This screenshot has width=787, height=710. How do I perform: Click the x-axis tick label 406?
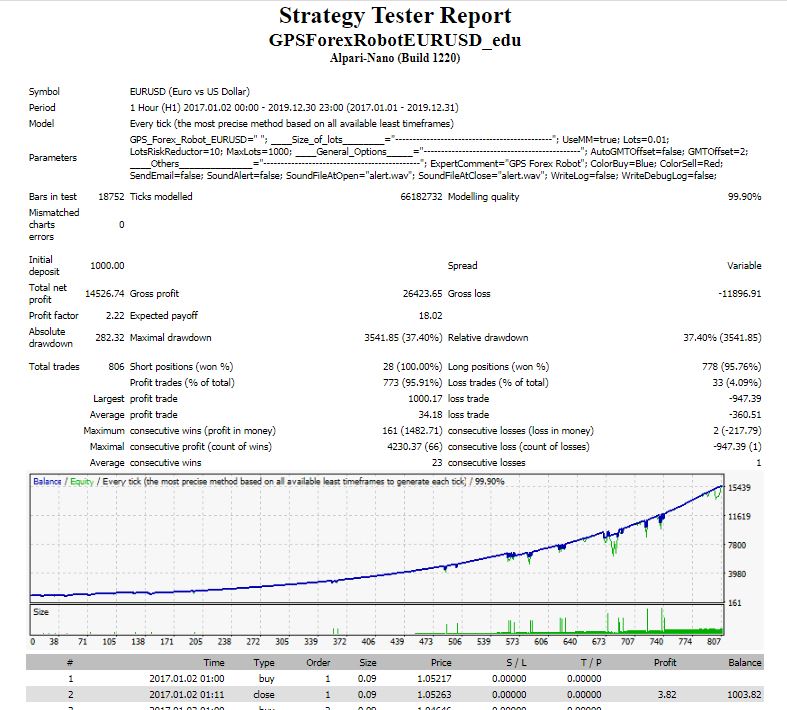[368, 641]
